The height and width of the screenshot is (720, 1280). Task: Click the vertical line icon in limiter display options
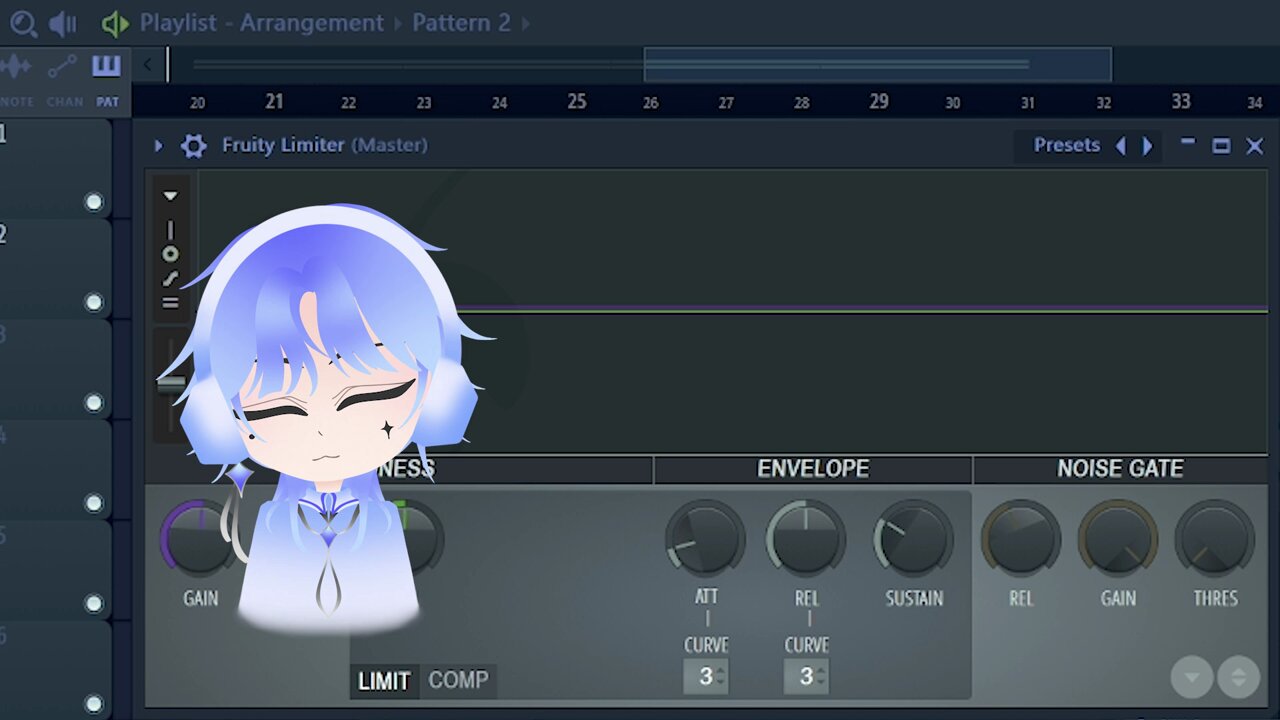[x=170, y=230]
